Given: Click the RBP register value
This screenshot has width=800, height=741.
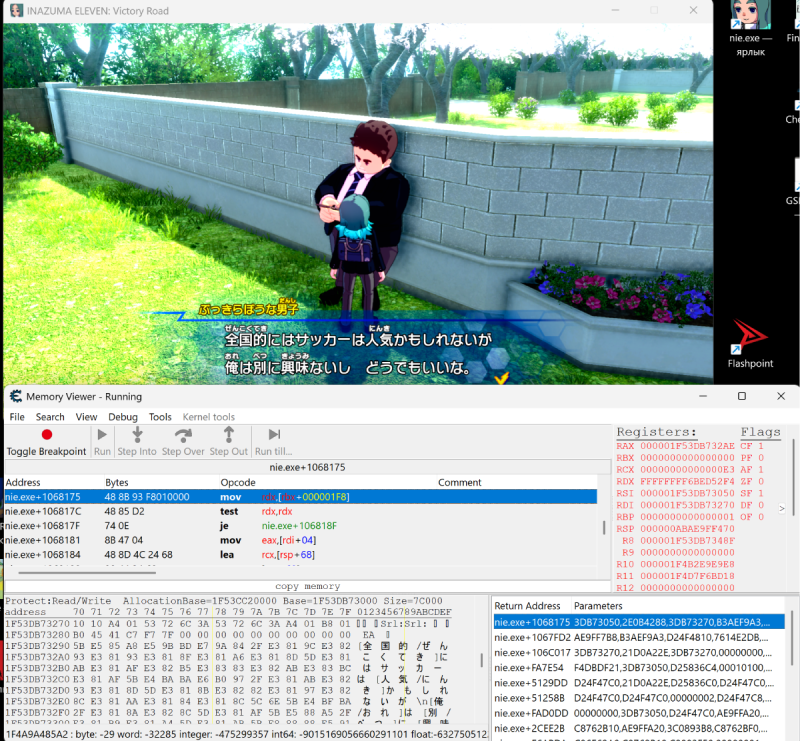Looking at the screenshot, I should (687, 516).
